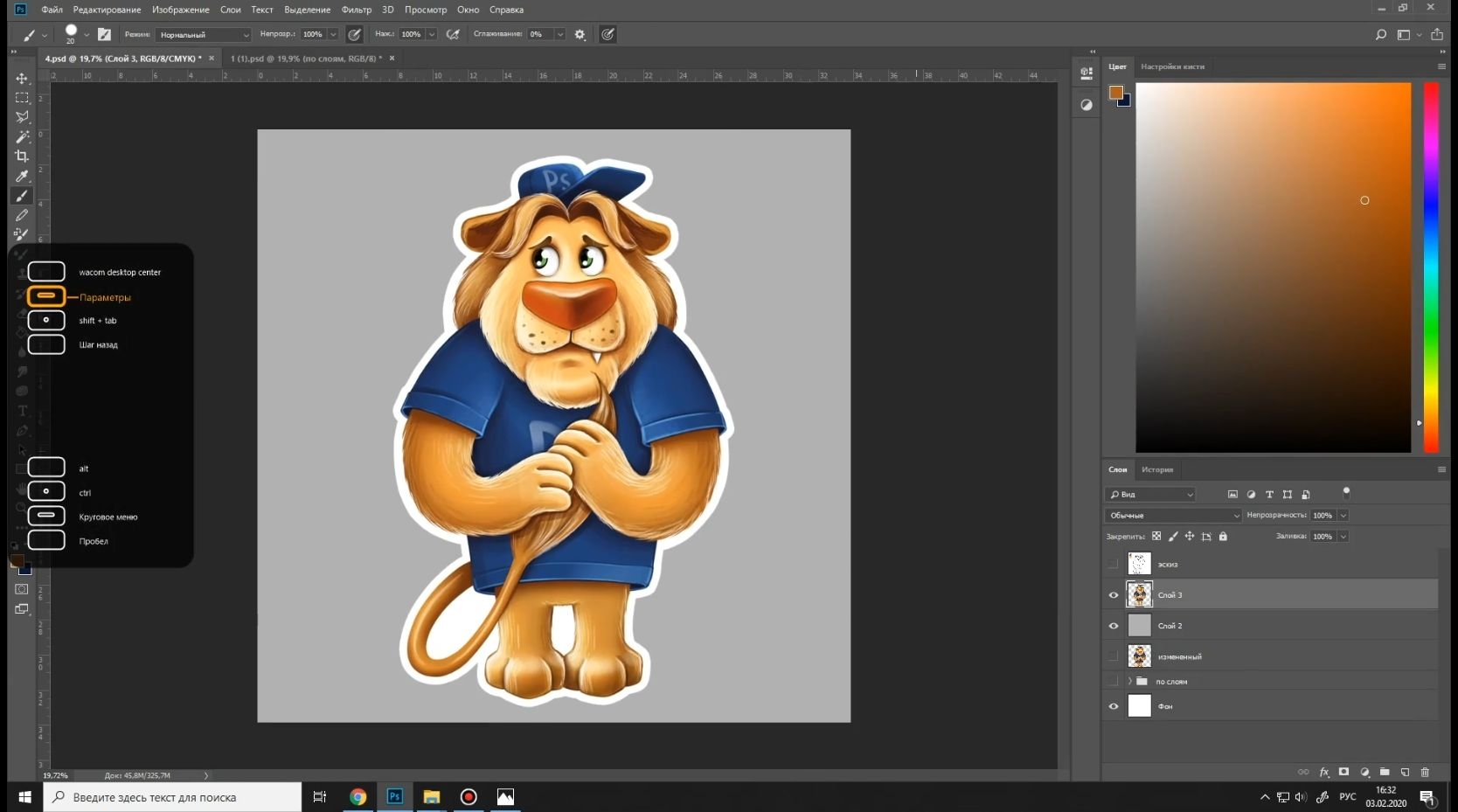The image size is (1458, 812).
Task: Open the Заливка slider arrow
Action: coord(1343,537)
